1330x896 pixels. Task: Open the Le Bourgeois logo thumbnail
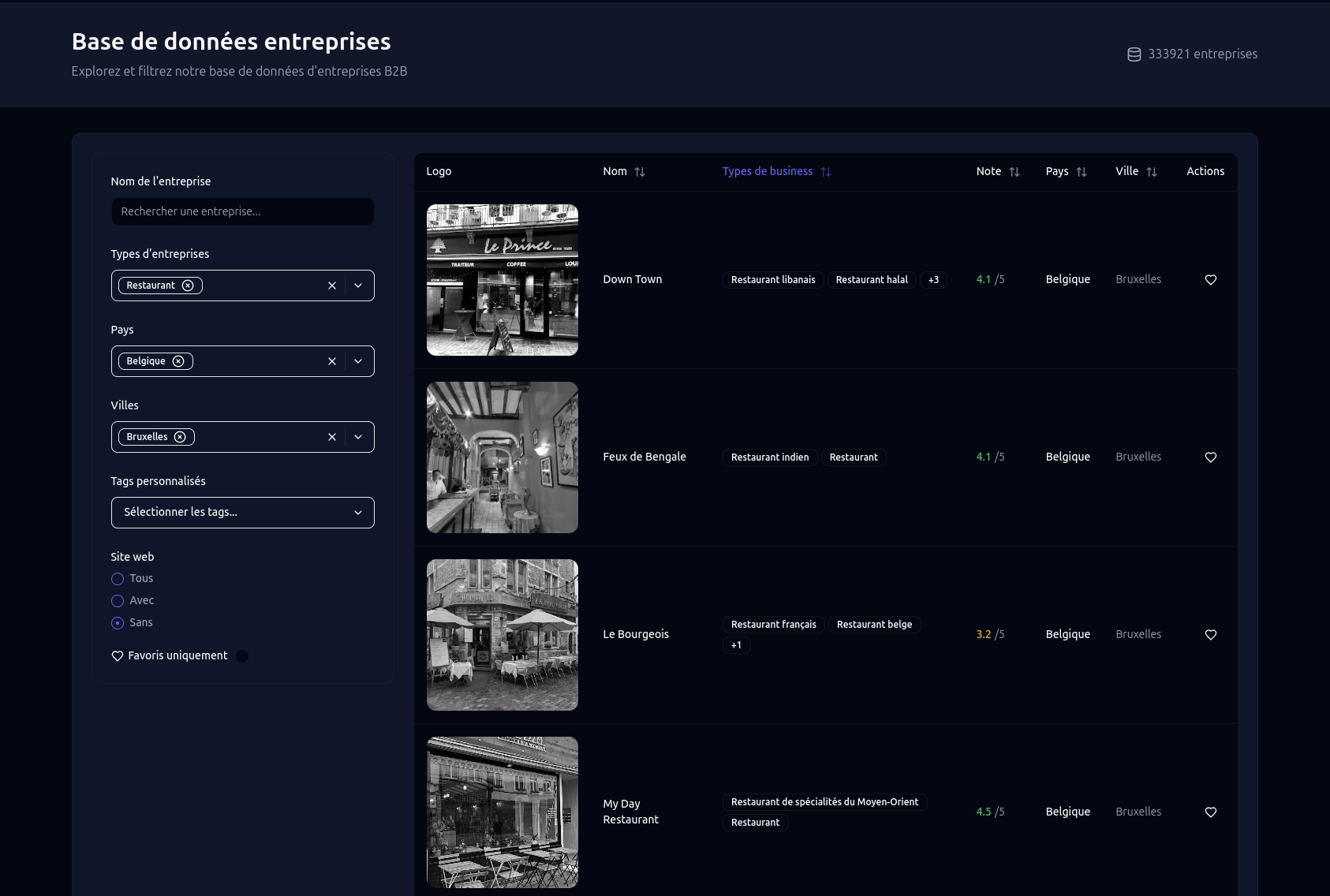pos(502,635)
